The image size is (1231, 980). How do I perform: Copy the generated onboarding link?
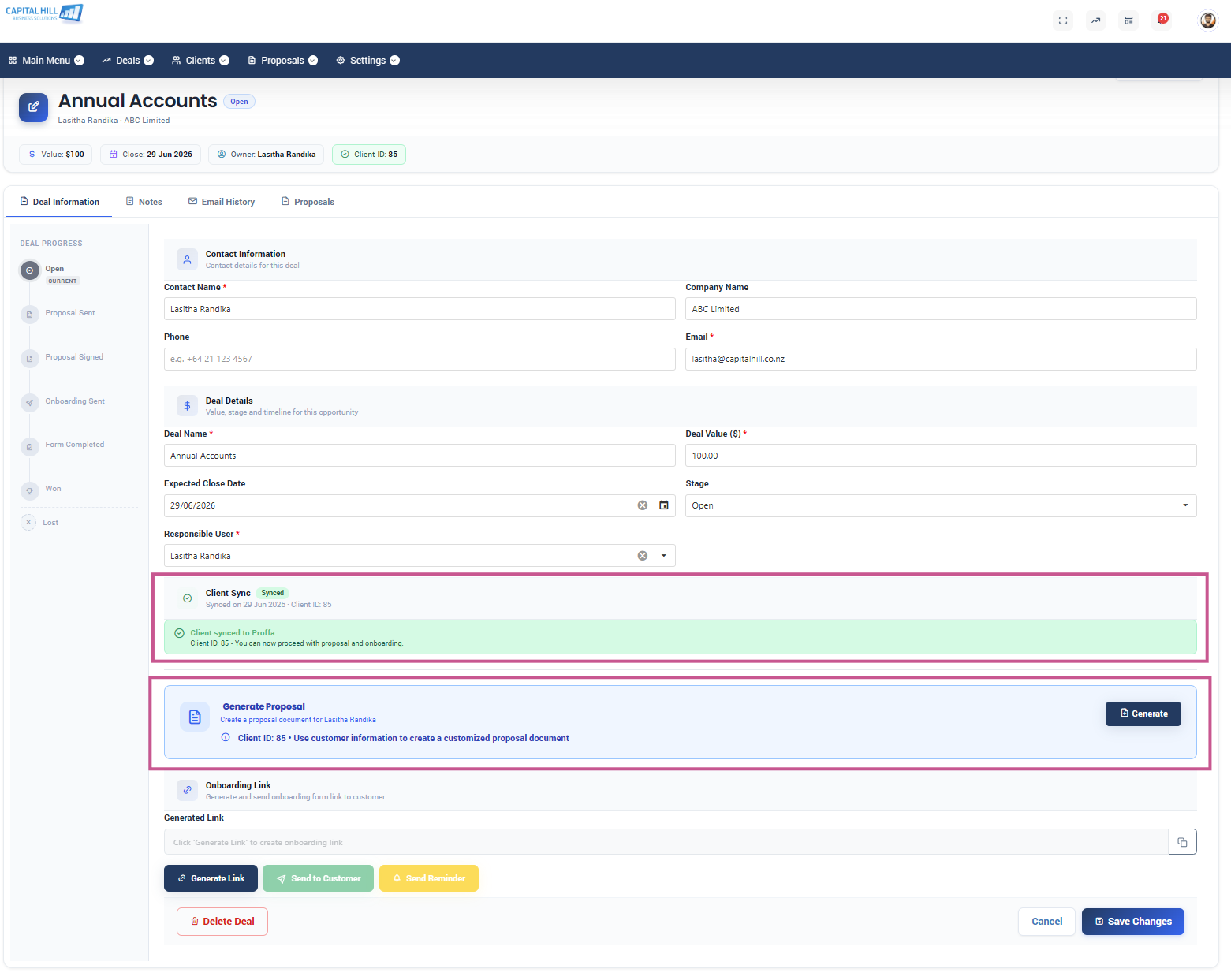click(x=1182, y=842)
